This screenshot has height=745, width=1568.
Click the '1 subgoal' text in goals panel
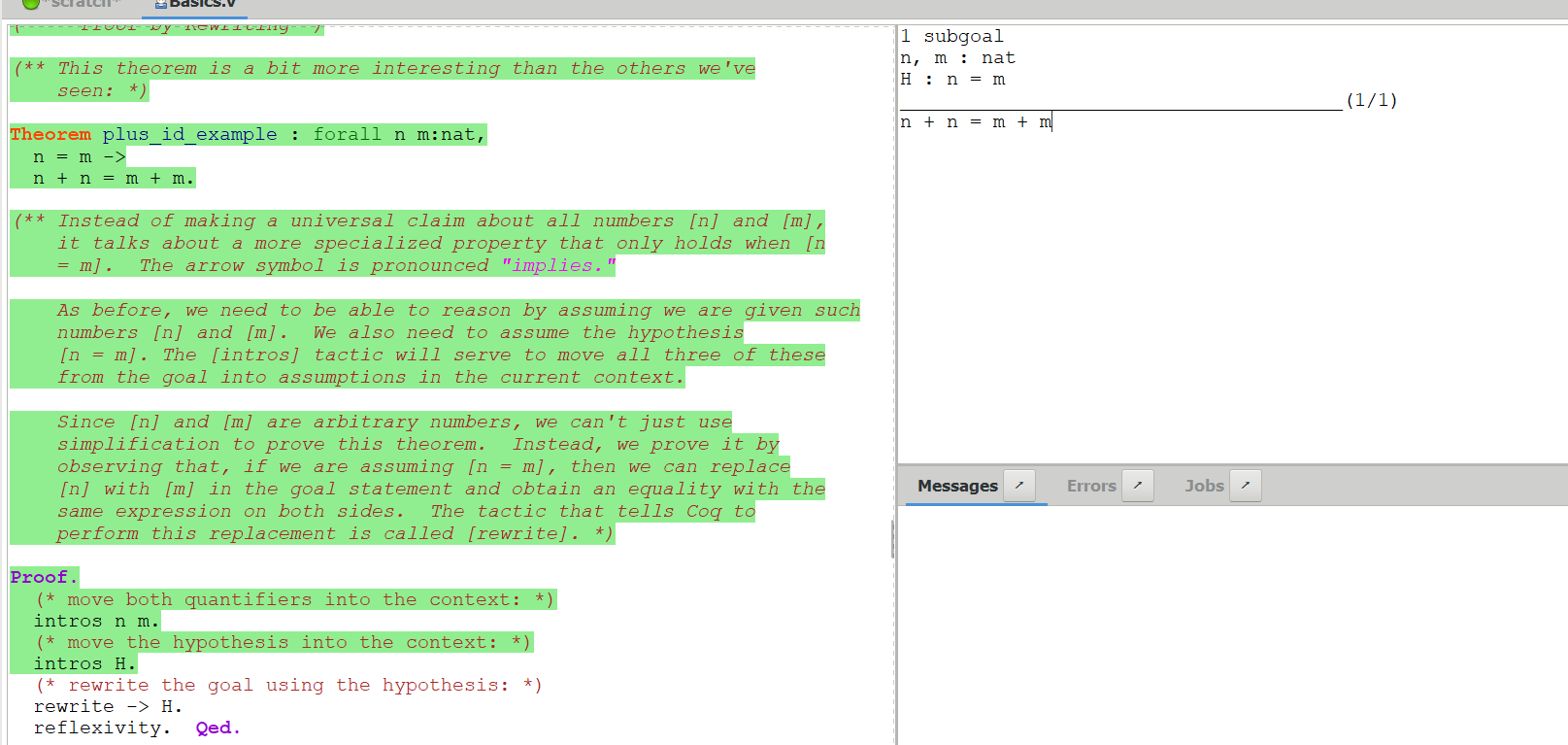[951, 37]
